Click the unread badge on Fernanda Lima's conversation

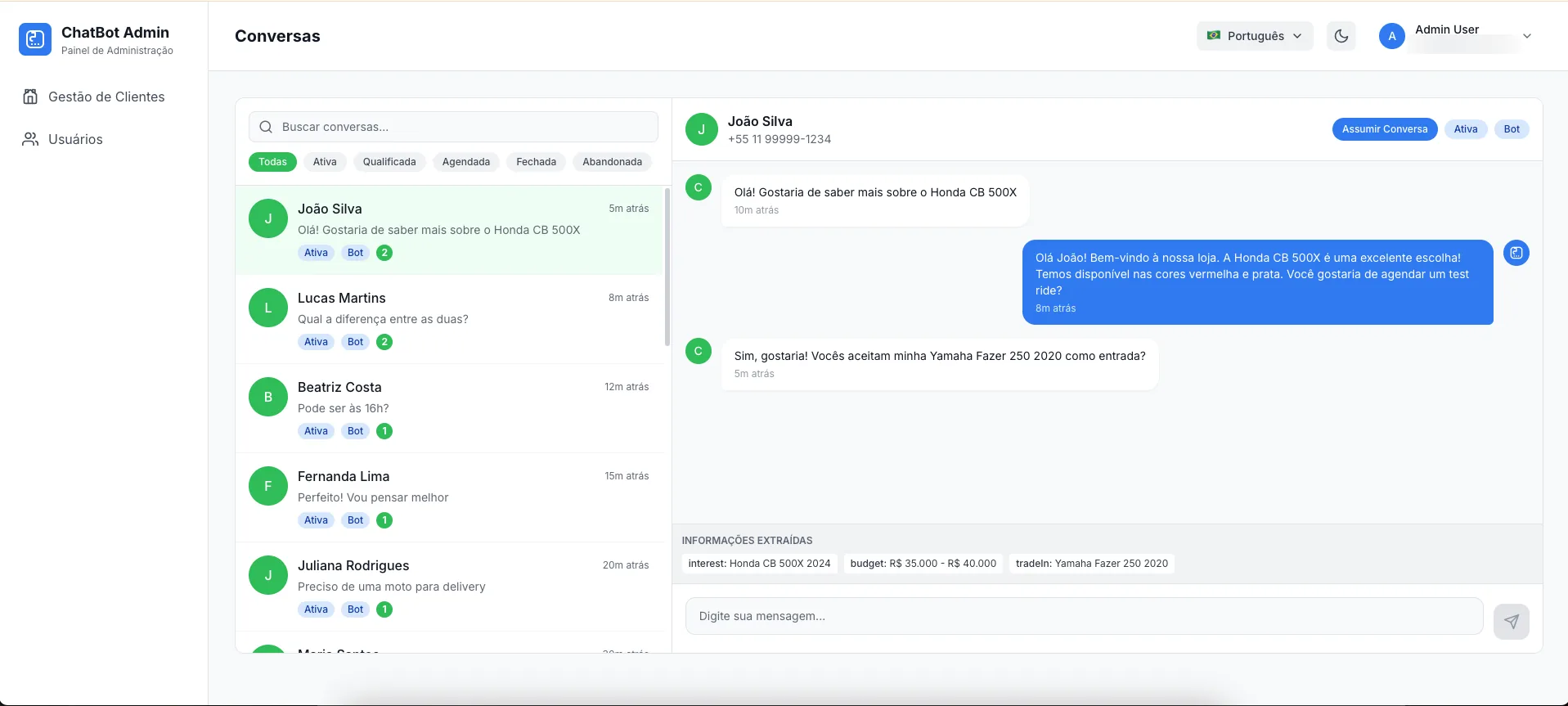384,520
